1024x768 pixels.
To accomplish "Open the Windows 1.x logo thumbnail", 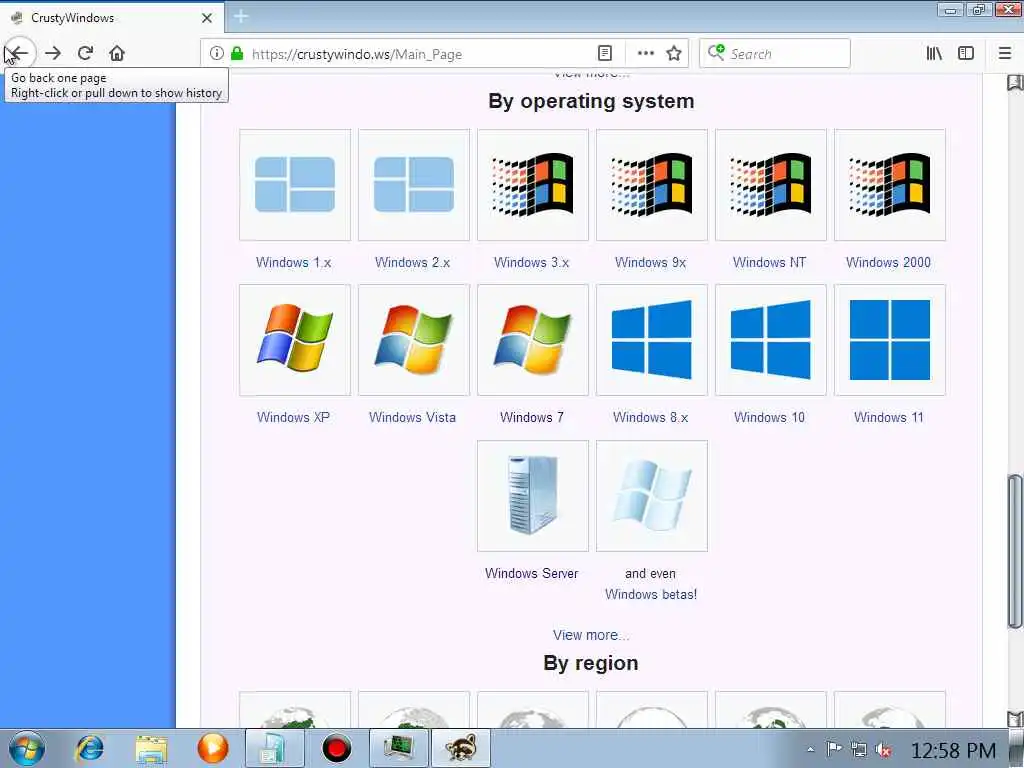I will tap(295, 185).
